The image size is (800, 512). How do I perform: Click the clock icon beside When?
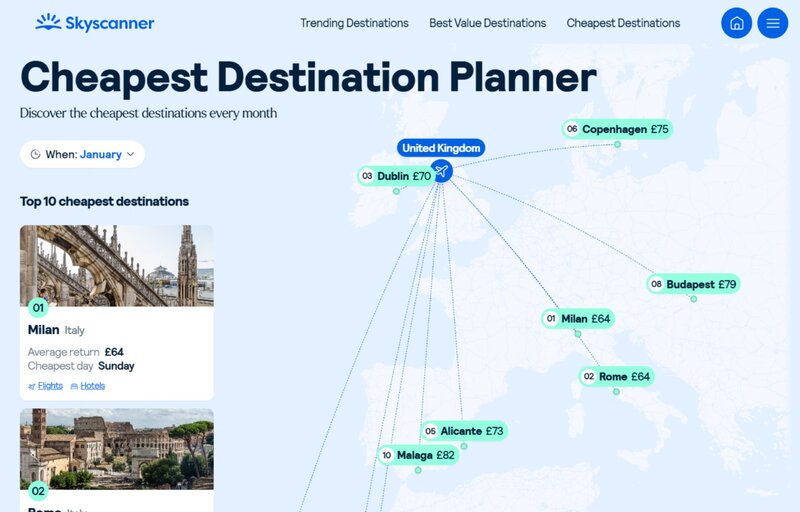pos(35,154)
